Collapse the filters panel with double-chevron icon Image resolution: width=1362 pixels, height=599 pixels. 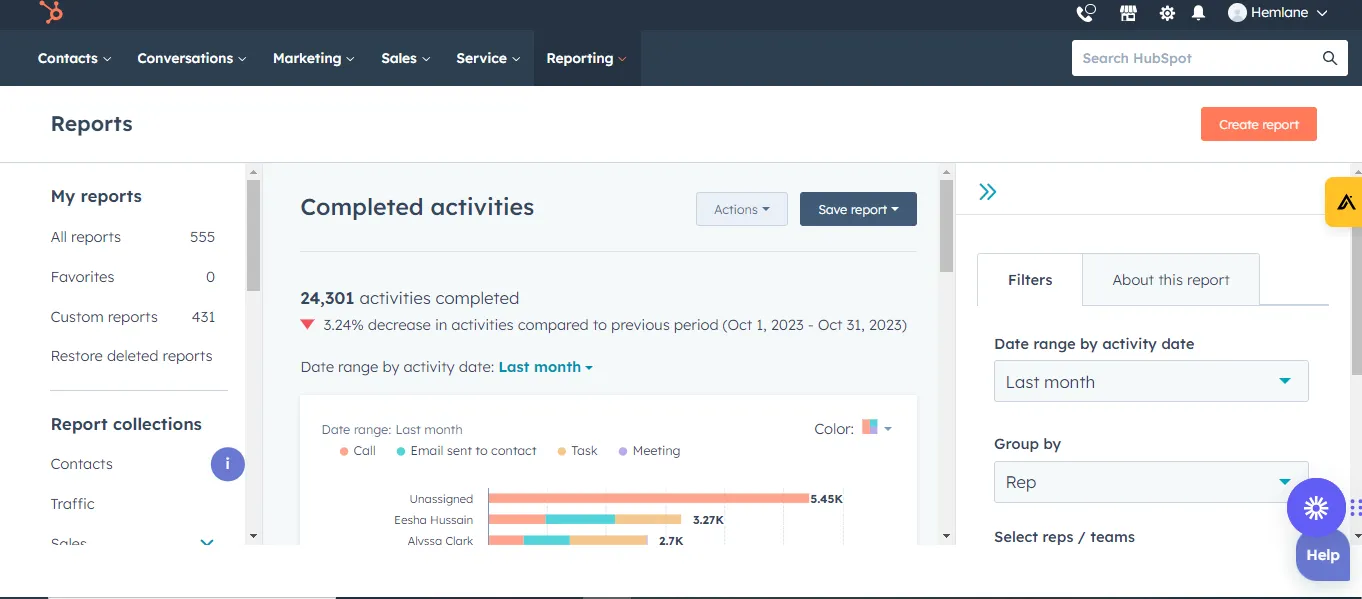point(988,192)
